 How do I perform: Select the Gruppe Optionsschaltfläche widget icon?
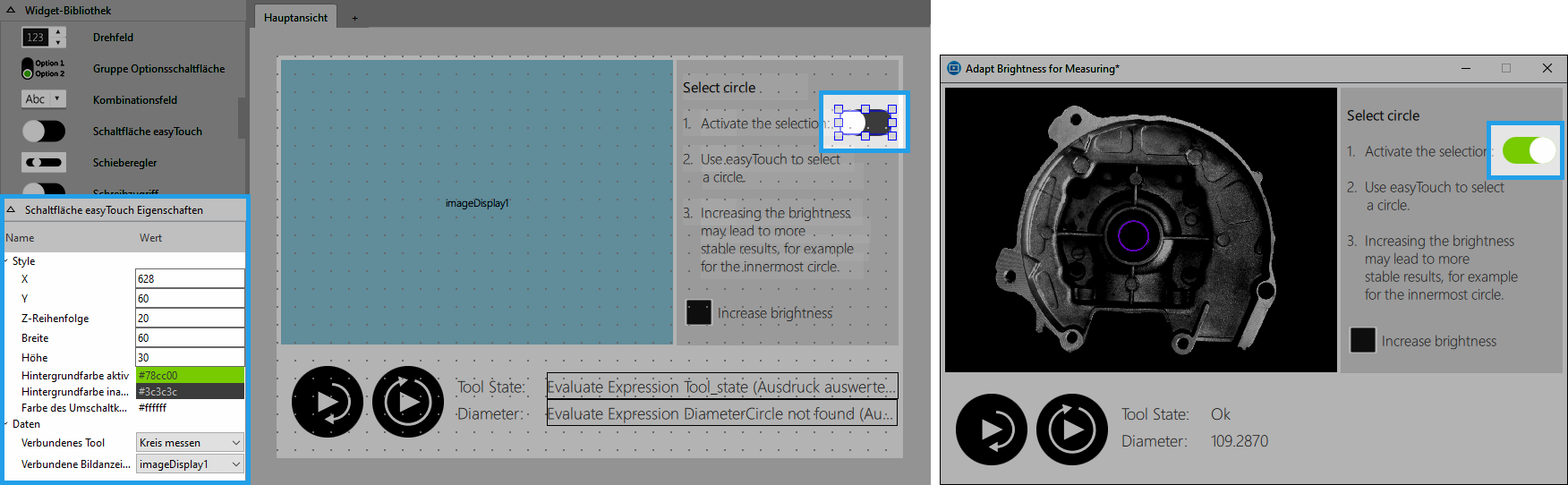click(43, 69)
